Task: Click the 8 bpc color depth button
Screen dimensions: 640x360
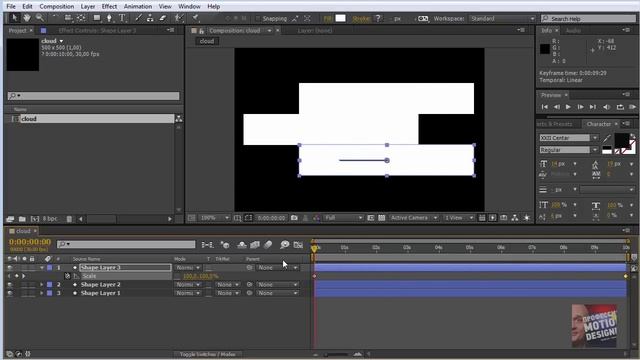Action: point(50,219)
